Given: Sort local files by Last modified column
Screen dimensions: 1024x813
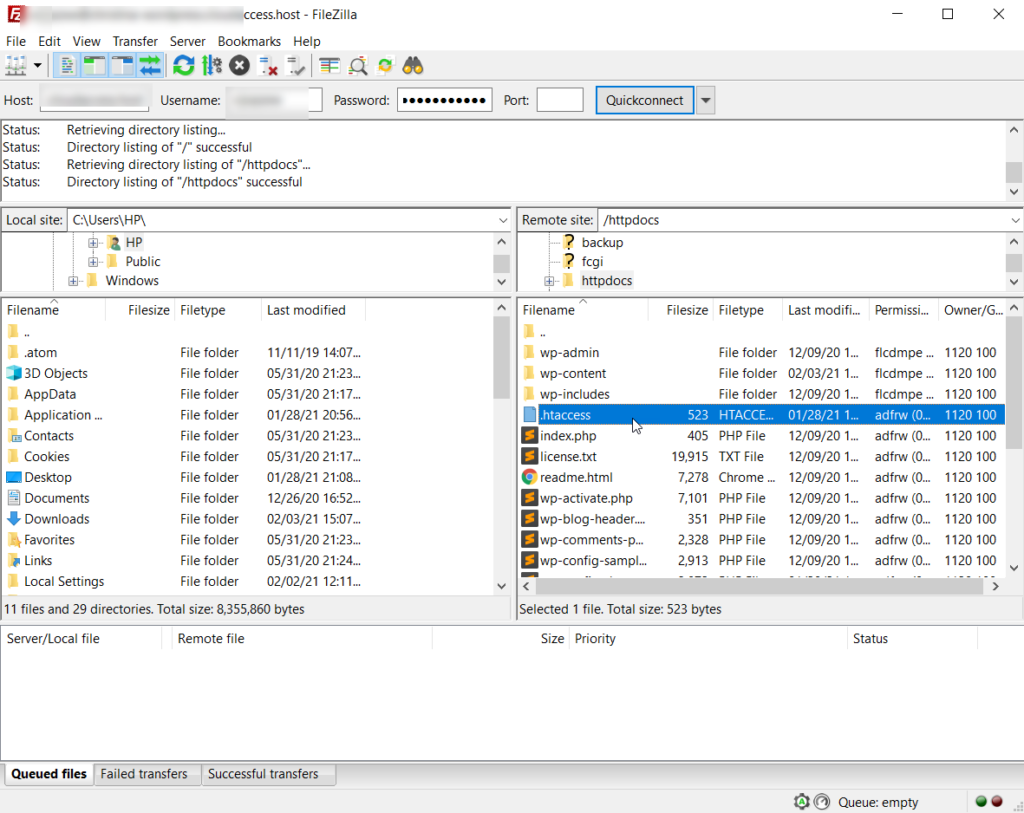Looking at the screenshot, I should (x=313, y=310).
